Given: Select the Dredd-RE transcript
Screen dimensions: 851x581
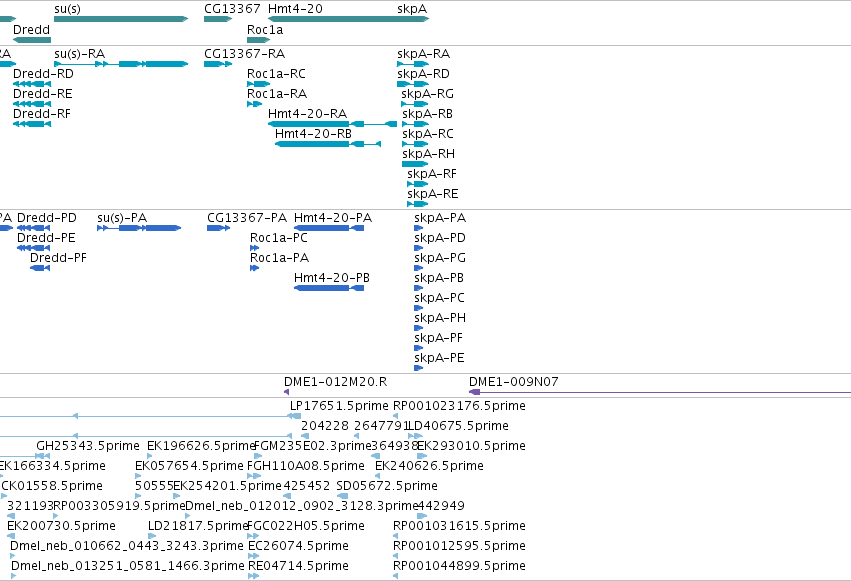Looking at the screenshot, I should pos(32,104).
